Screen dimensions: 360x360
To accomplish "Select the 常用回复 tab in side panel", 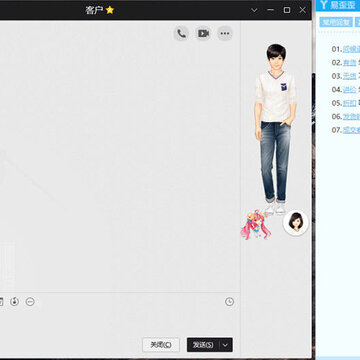I will 336,22.
